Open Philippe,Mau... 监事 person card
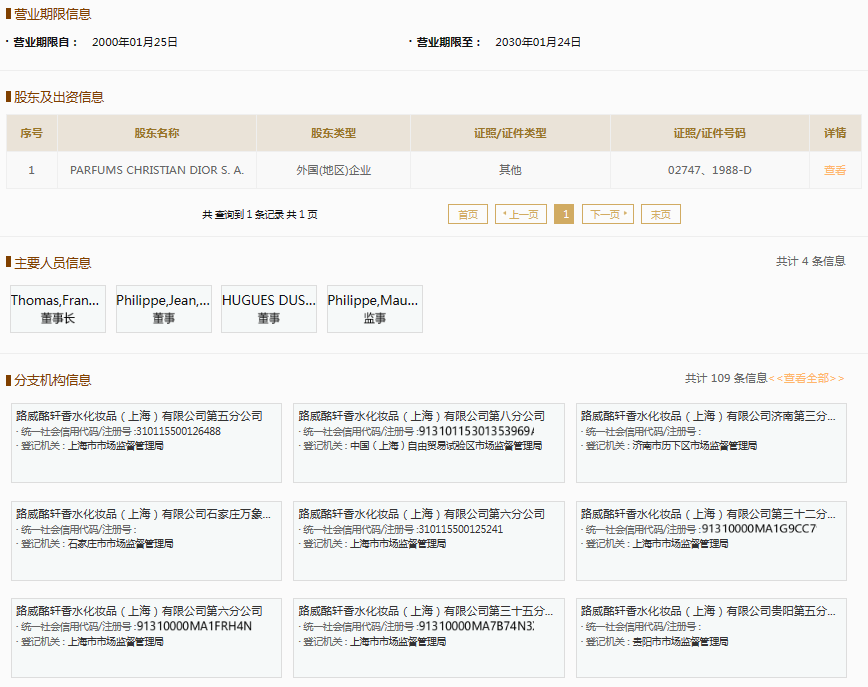This screenshot has height=687, width=868. [x=374, y=309]
